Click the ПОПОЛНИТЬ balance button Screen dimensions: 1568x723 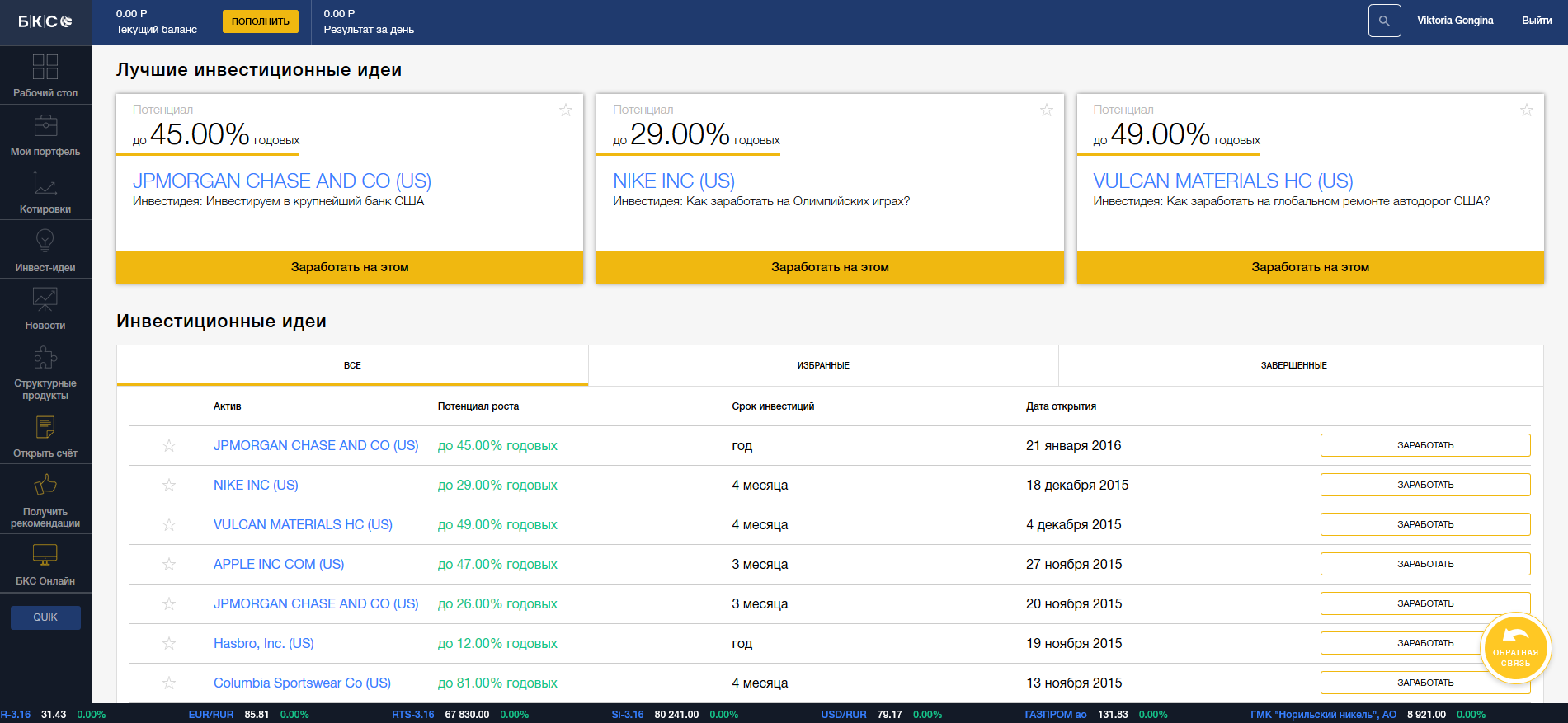tap(261, 21)
